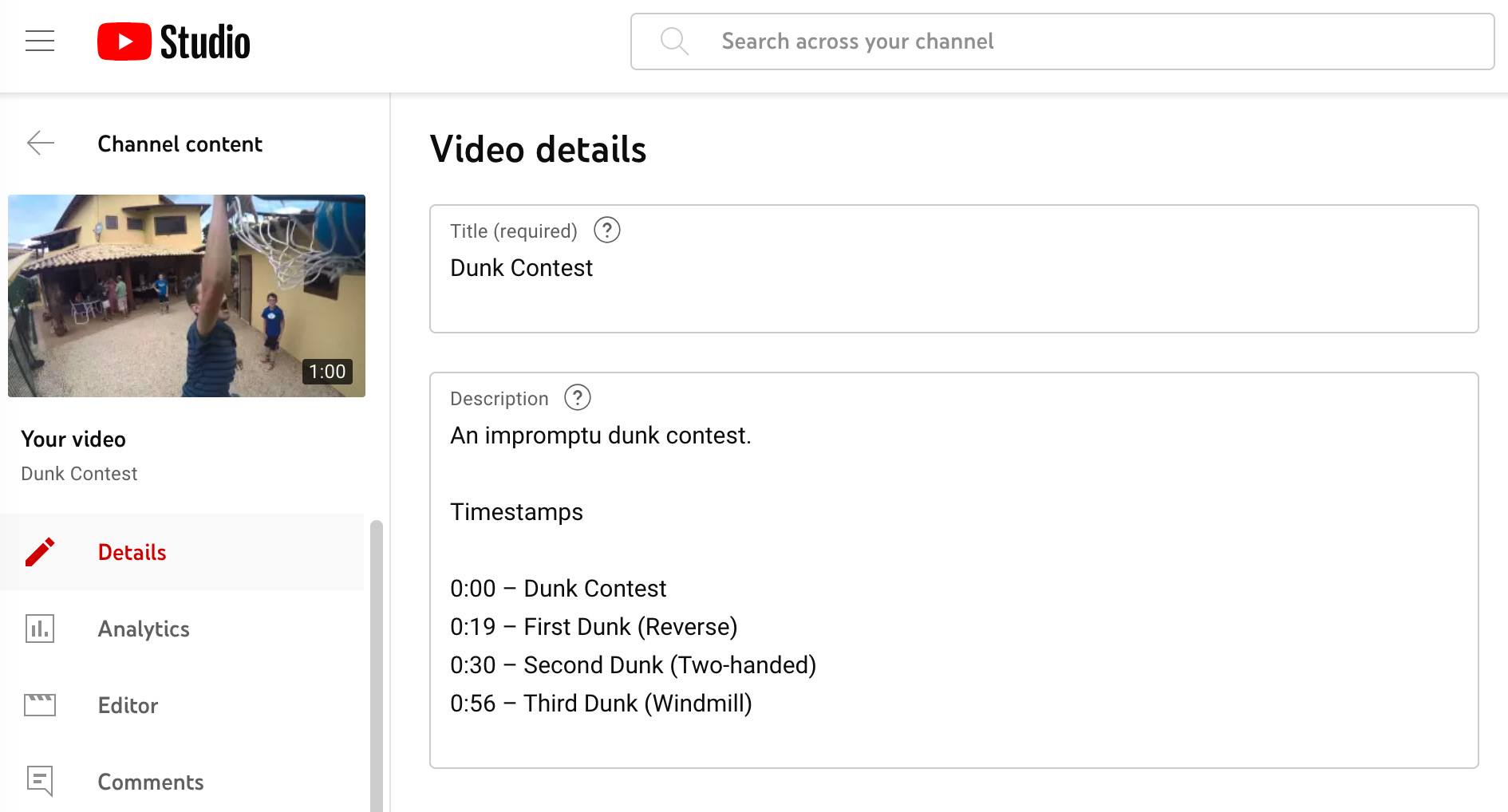1508x812 pixels.
Task: Click the description text at Timestamps line
Action: tap(516, 512)
